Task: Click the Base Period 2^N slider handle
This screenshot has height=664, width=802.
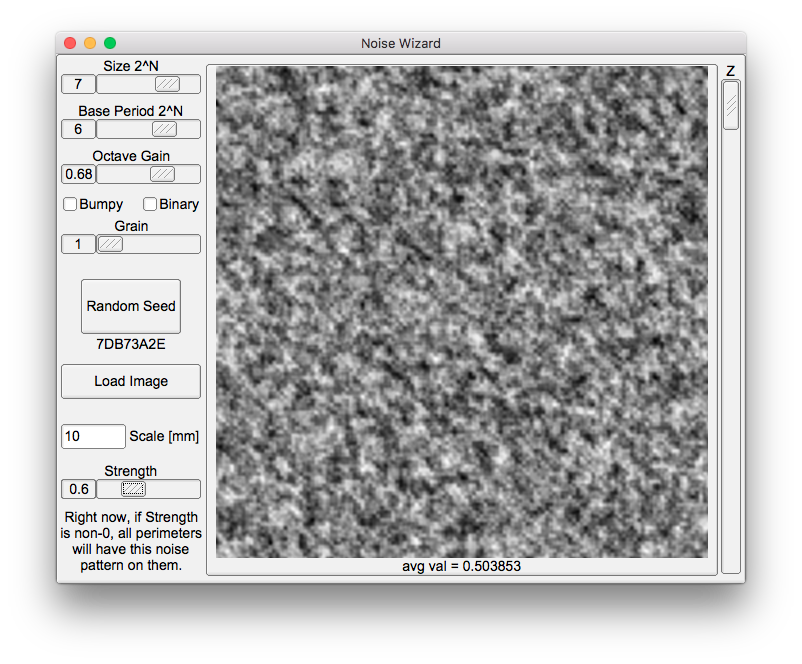Action: tap(164, 129)
